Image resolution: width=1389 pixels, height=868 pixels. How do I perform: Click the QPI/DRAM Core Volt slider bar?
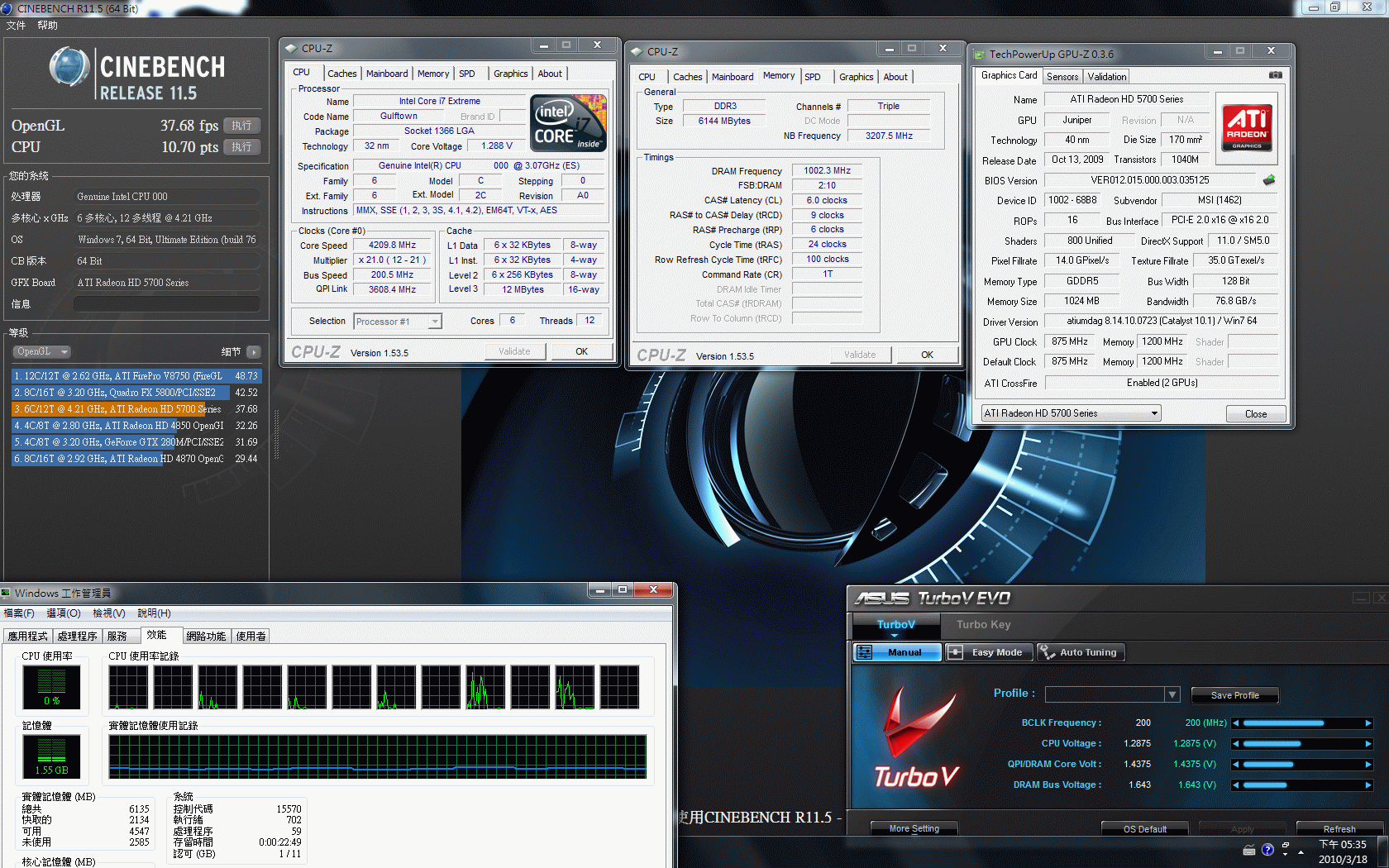click(x=1302, y=765)
